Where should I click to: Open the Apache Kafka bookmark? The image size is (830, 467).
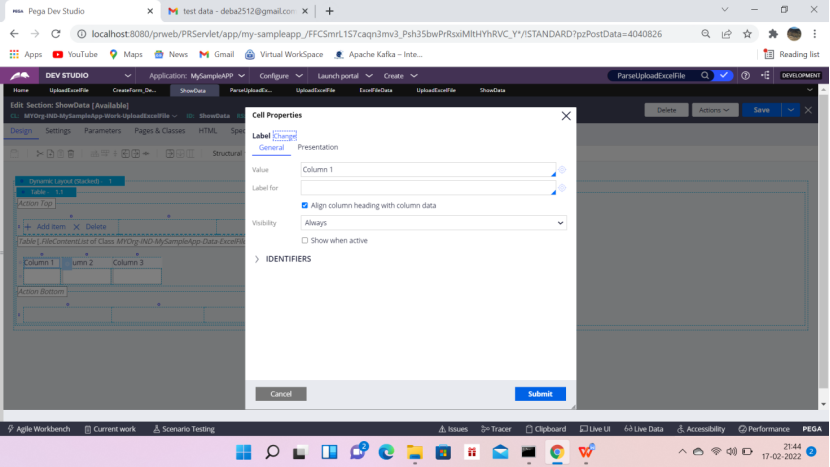point(378,55)
